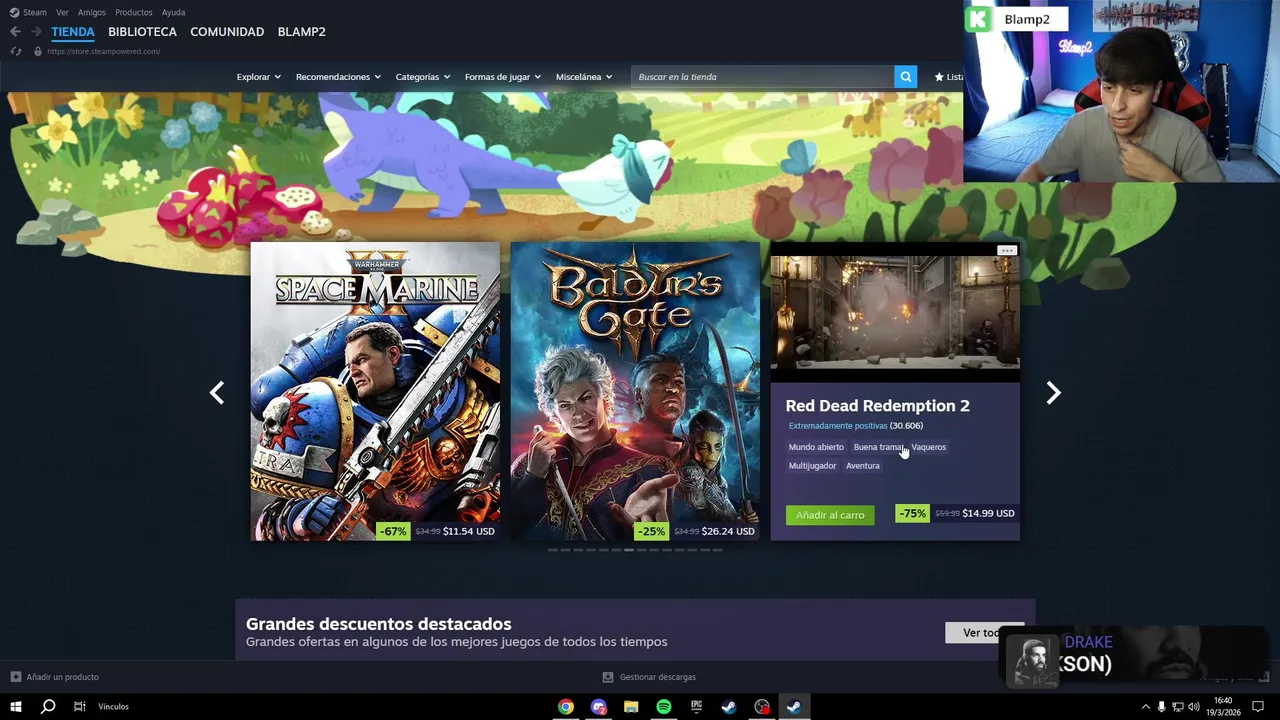The width and height of the screenshot is (1280, 720).
Task: Expand the Explorar dropdown
Action: tap(258, 77)
